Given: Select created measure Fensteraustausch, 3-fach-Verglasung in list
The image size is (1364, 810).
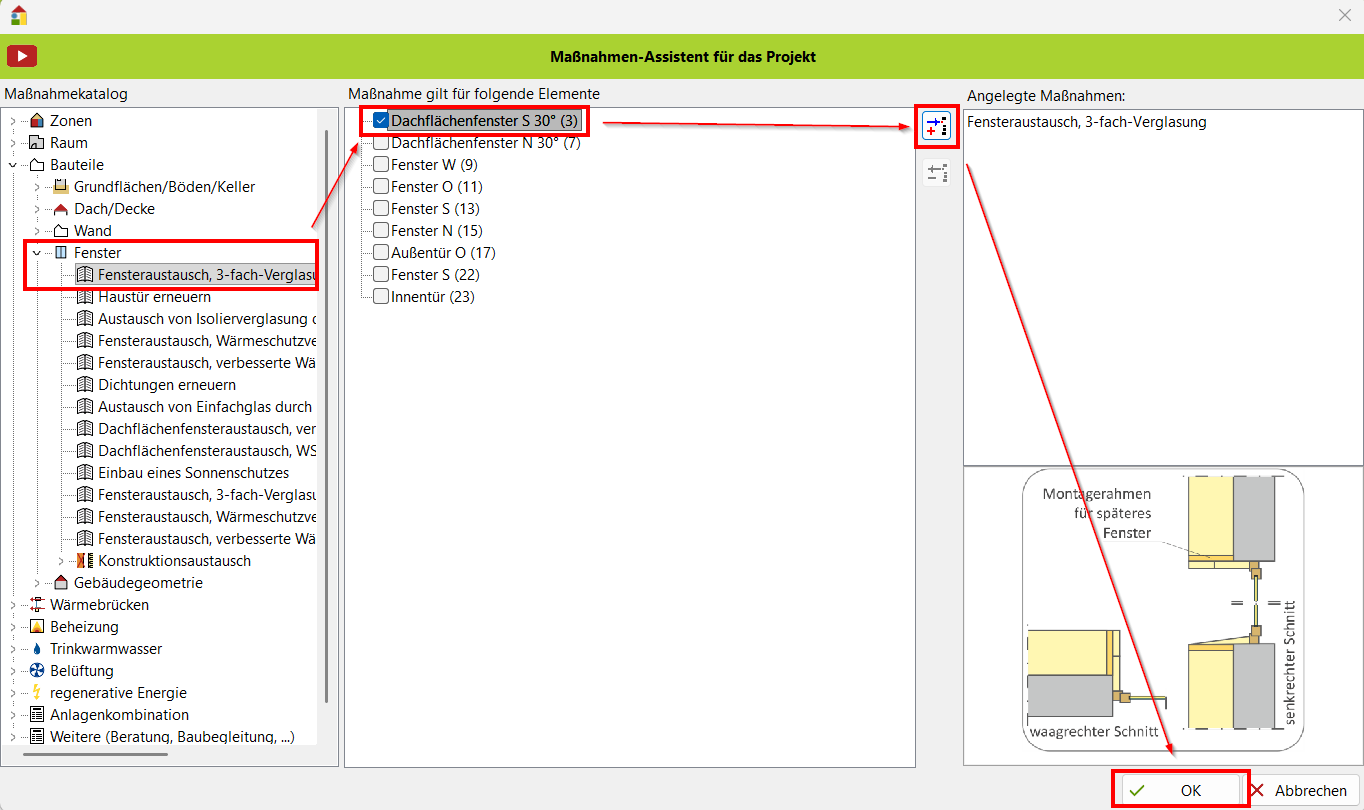Looking at the screenshot, I should pyautogui.click(x=1087, y=122).
